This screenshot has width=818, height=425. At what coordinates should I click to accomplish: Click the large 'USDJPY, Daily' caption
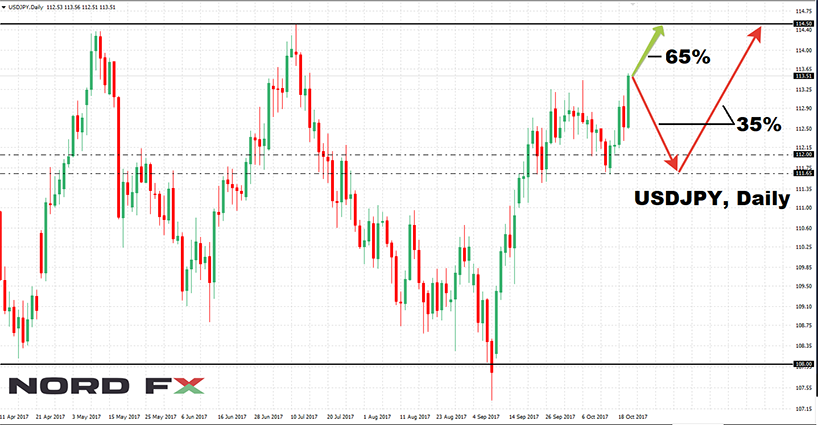point(712,200)
